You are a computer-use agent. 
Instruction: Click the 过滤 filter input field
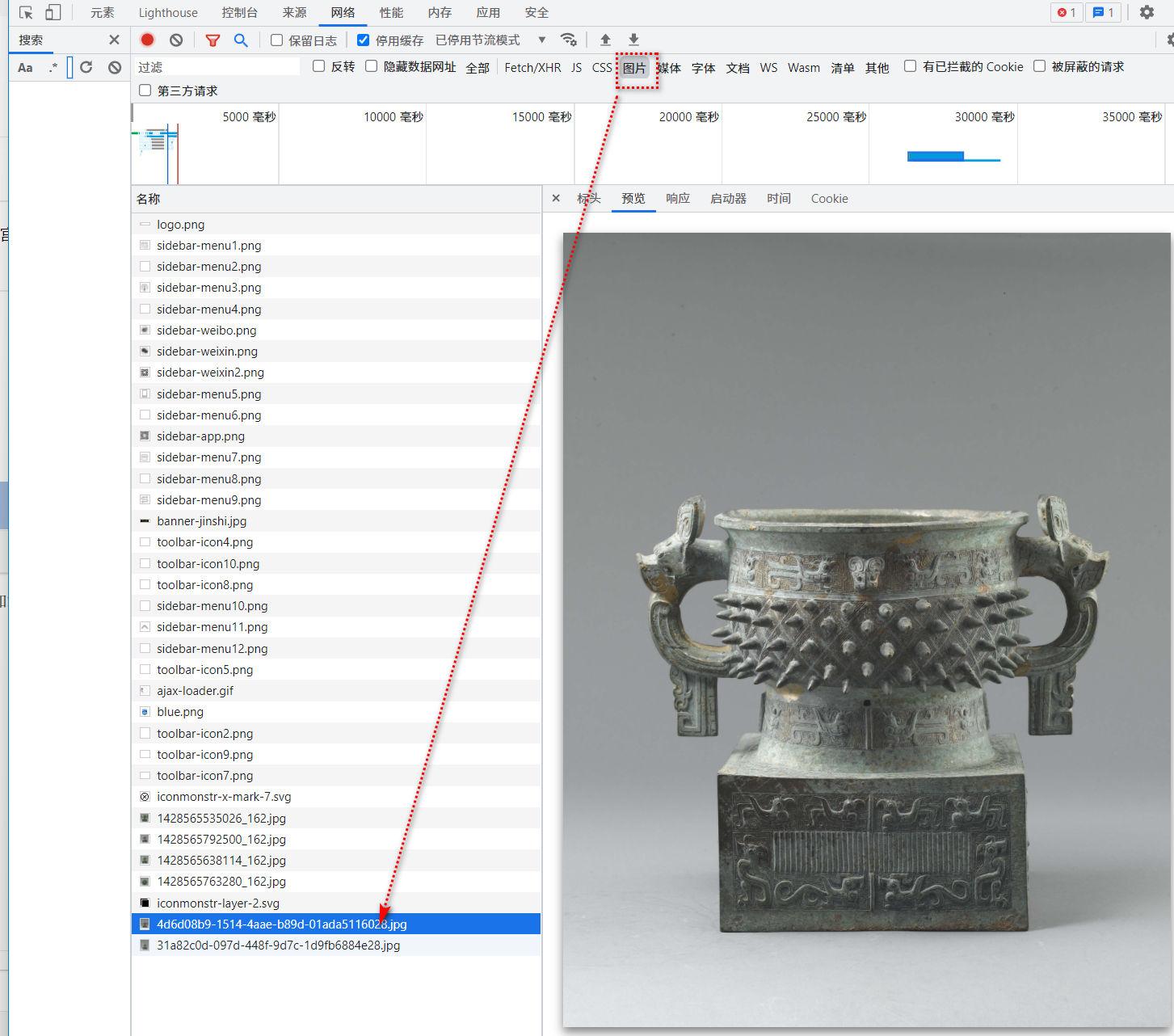click(x=217, y=67)
